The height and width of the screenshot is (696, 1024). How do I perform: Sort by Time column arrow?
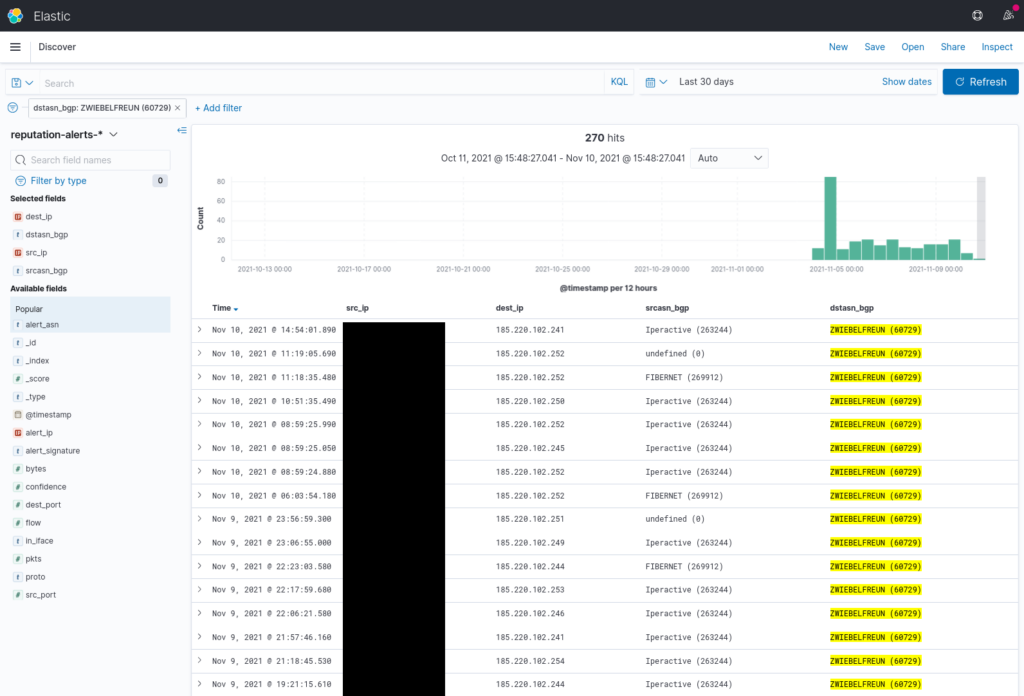pyautogui.click(x=236, y=309)
